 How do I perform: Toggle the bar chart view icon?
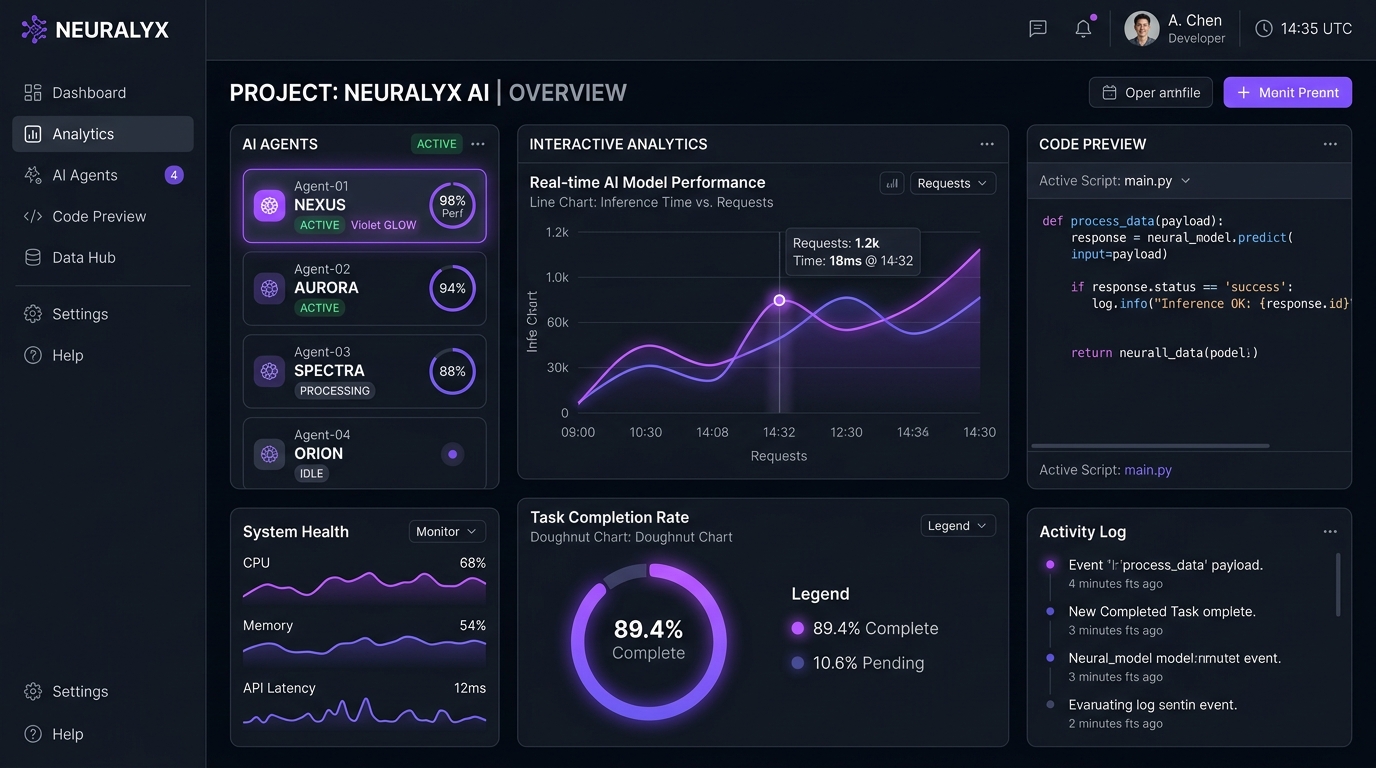point(892,183)
